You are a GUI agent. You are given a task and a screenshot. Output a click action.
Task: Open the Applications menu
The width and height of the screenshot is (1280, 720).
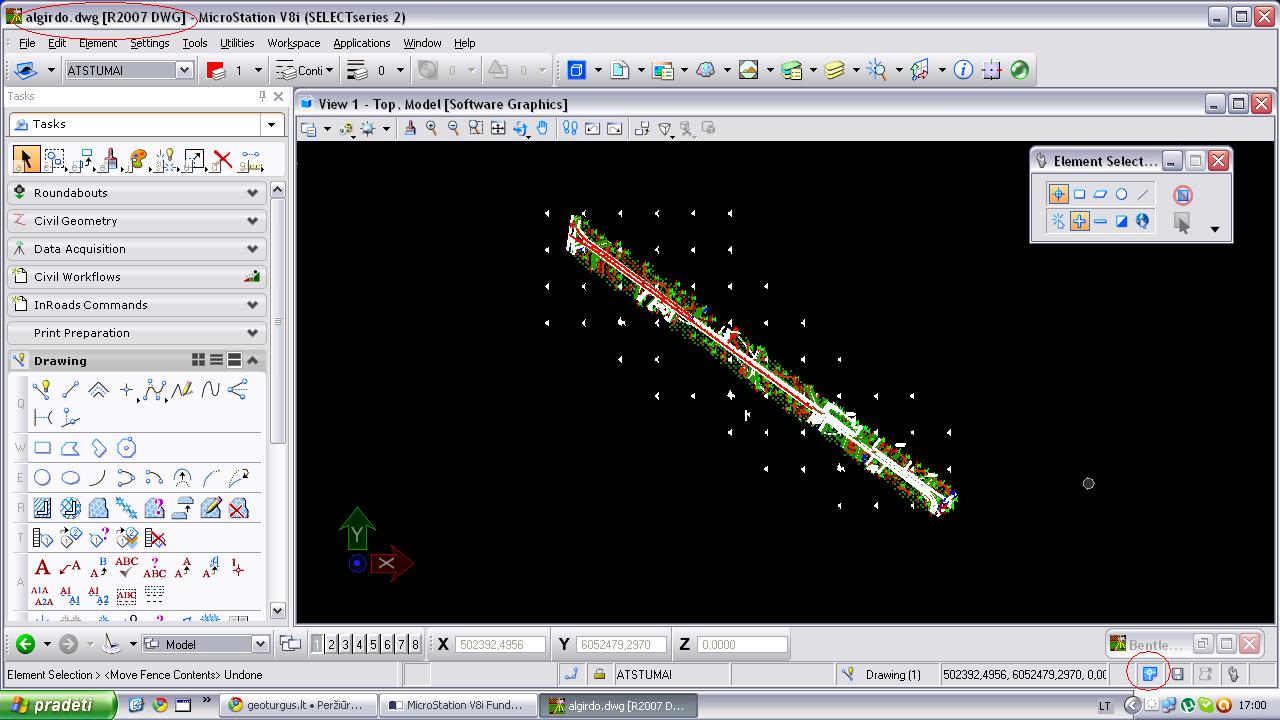pos(361,43)
